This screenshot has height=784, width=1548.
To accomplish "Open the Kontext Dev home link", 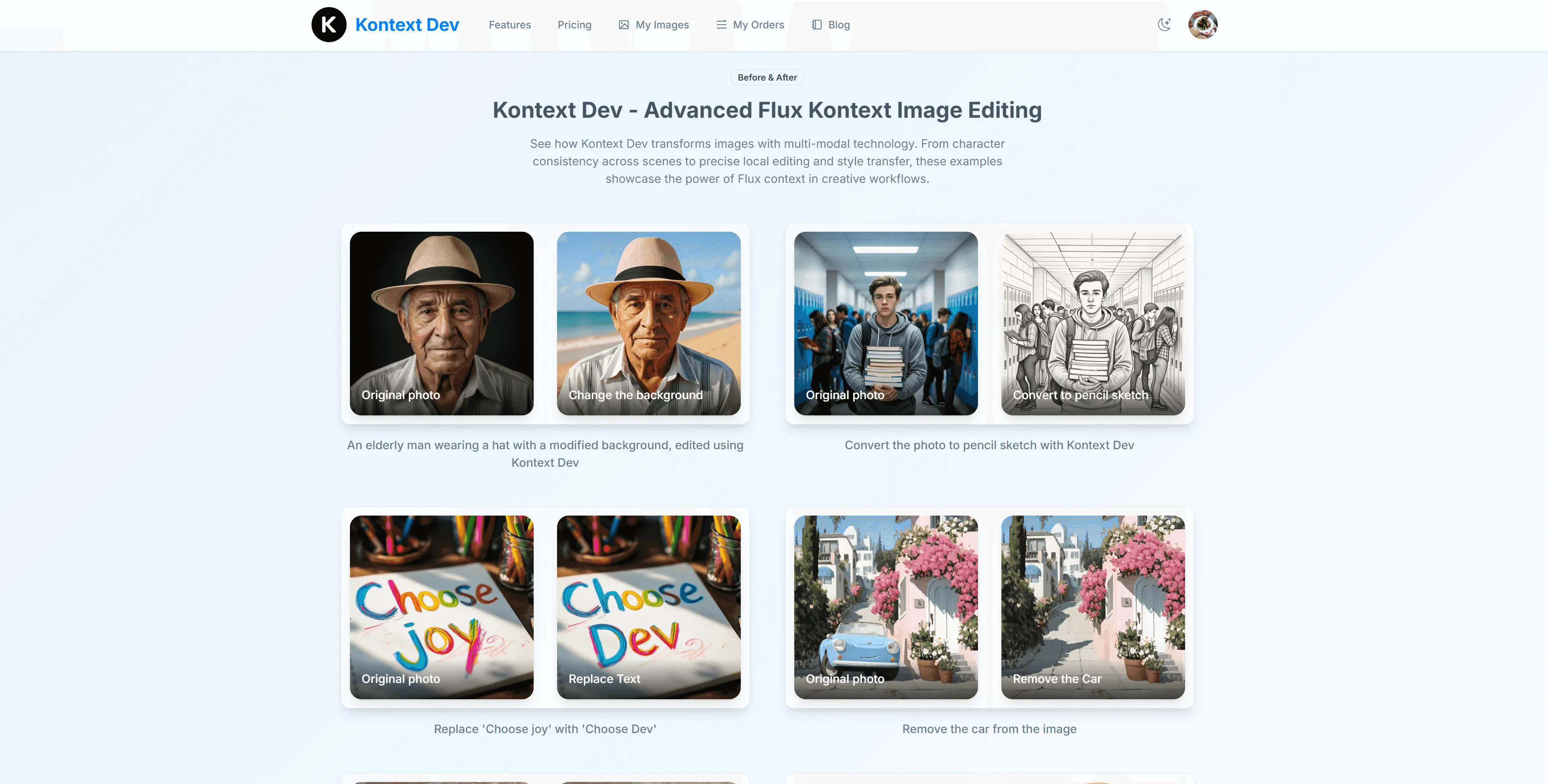I will pyautogui.click(x=407, y=25).
